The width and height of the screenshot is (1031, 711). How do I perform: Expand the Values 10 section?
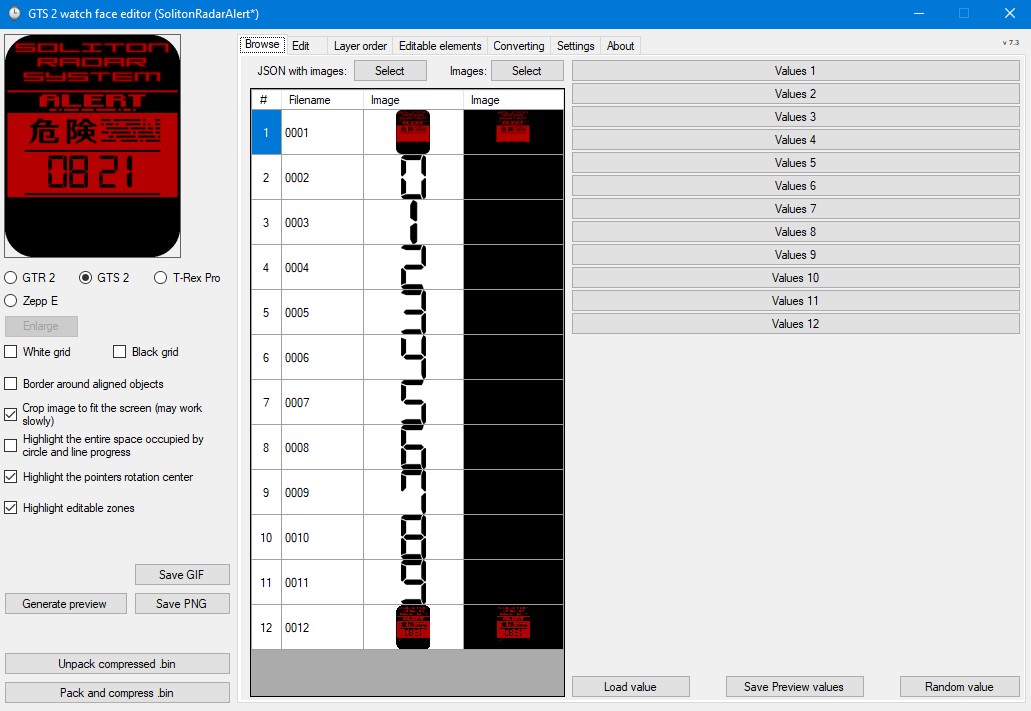[796, 278]
